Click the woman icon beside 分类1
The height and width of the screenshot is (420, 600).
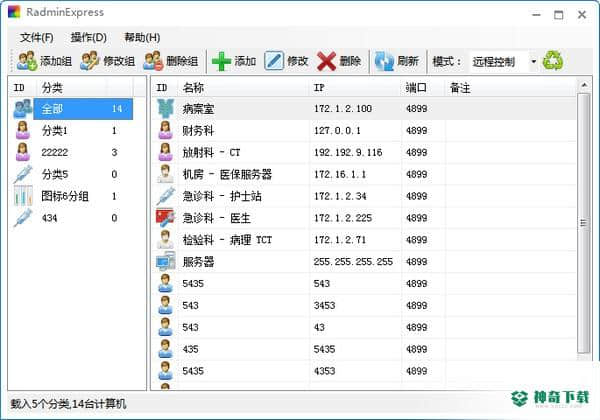pyautogui.click(x=23, y=130)
